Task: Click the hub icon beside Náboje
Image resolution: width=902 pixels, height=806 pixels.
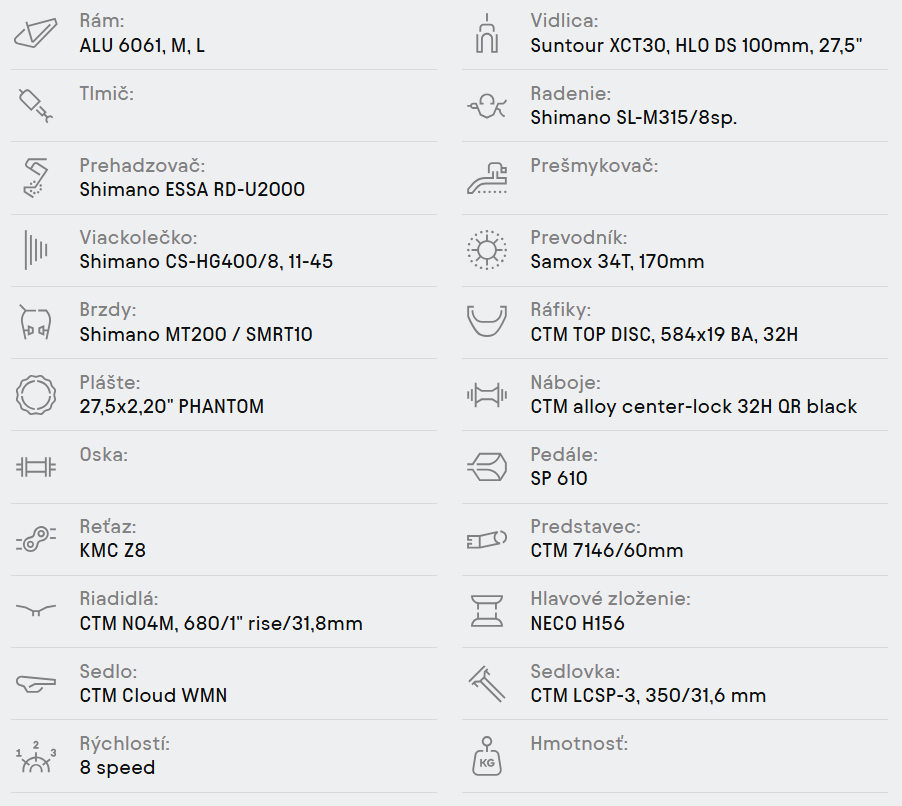Action: [487, 395]
